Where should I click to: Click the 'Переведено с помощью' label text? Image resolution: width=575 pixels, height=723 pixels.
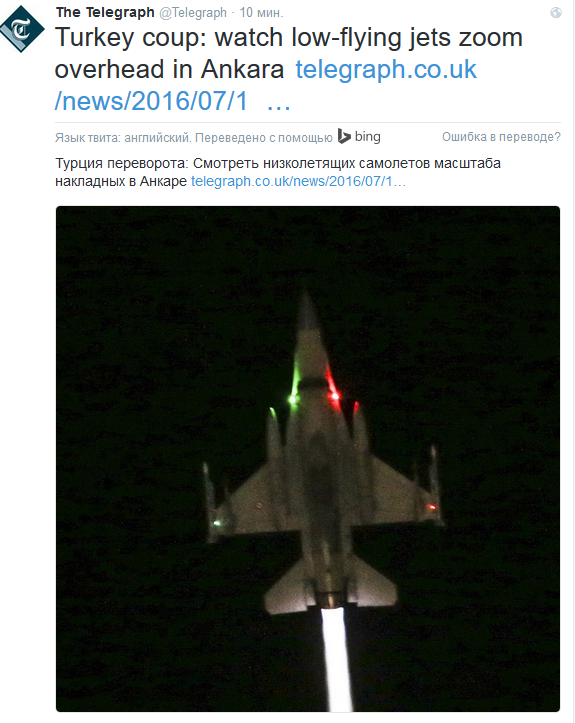(x=264, y=137)
